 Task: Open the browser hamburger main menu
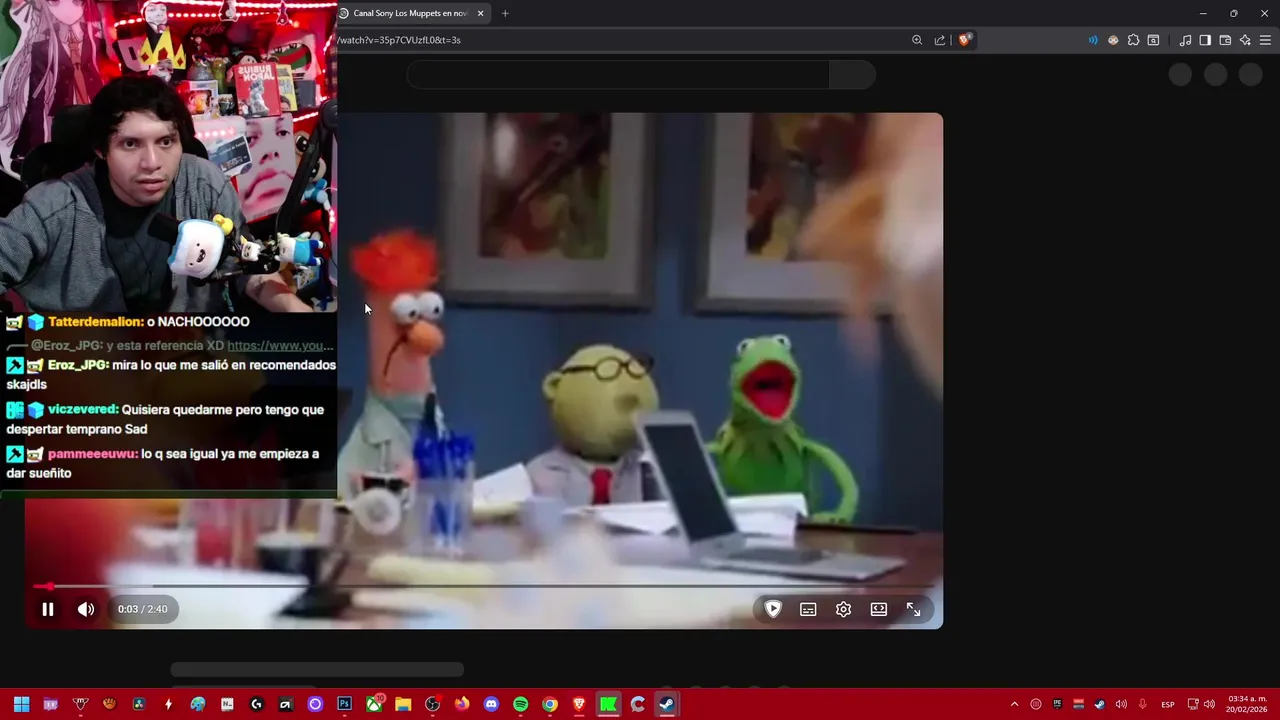pyautogui.click(x=1265, y=40)
